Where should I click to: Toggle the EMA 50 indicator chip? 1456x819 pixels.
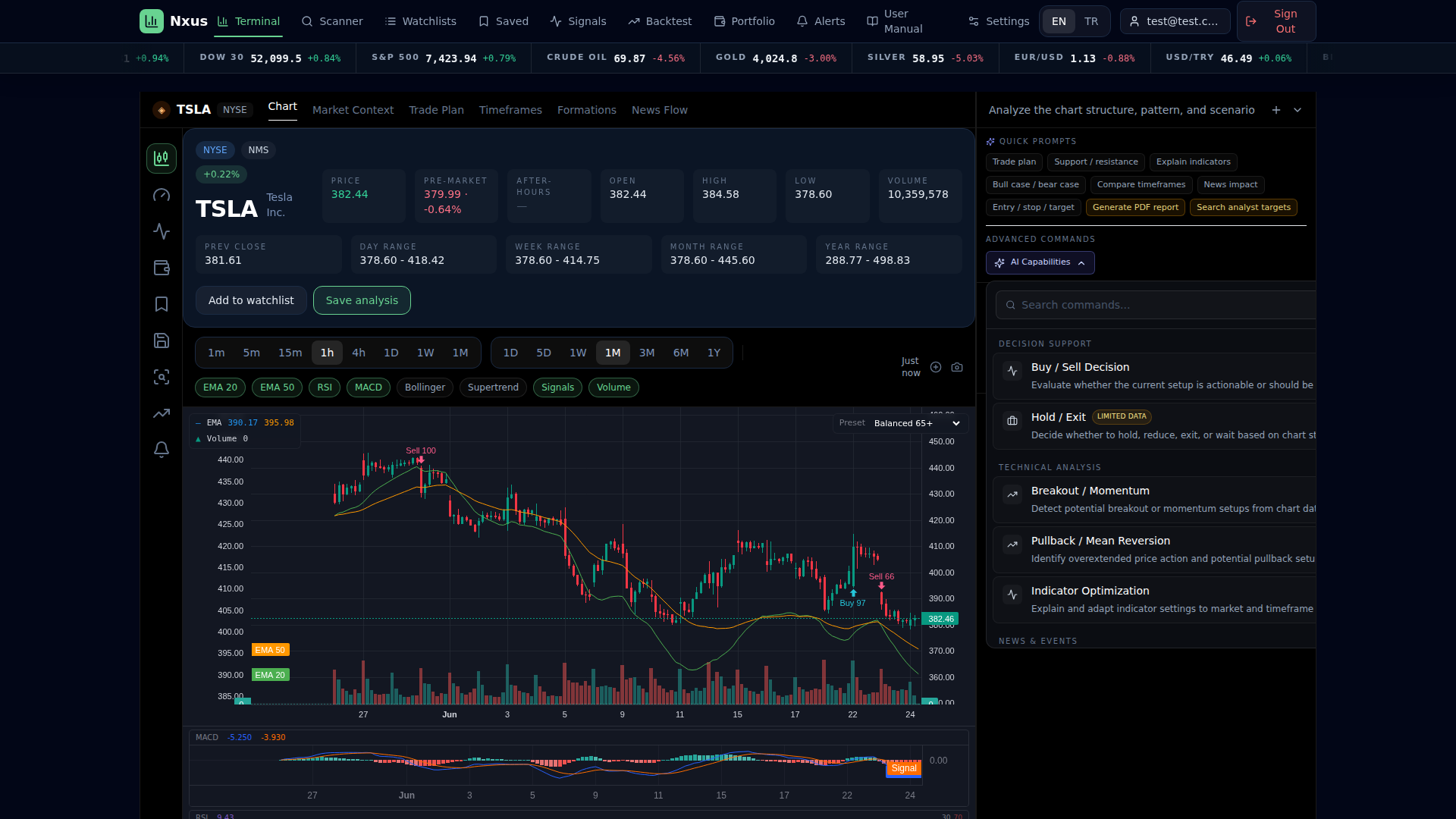click(277, 388)
